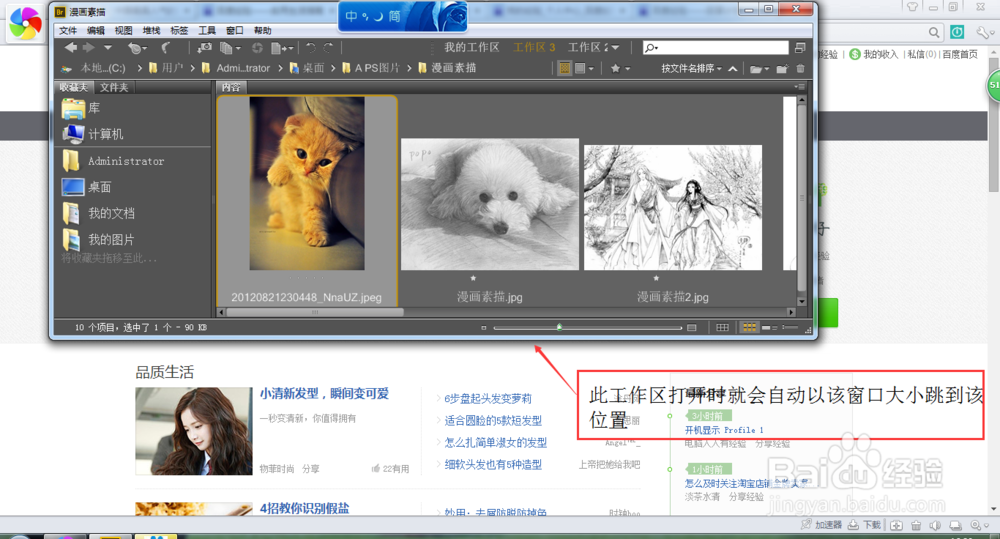Open the Refine (review mode) dropdown
This screenshot has height=539, width=1000.
[x=230, y=48]
